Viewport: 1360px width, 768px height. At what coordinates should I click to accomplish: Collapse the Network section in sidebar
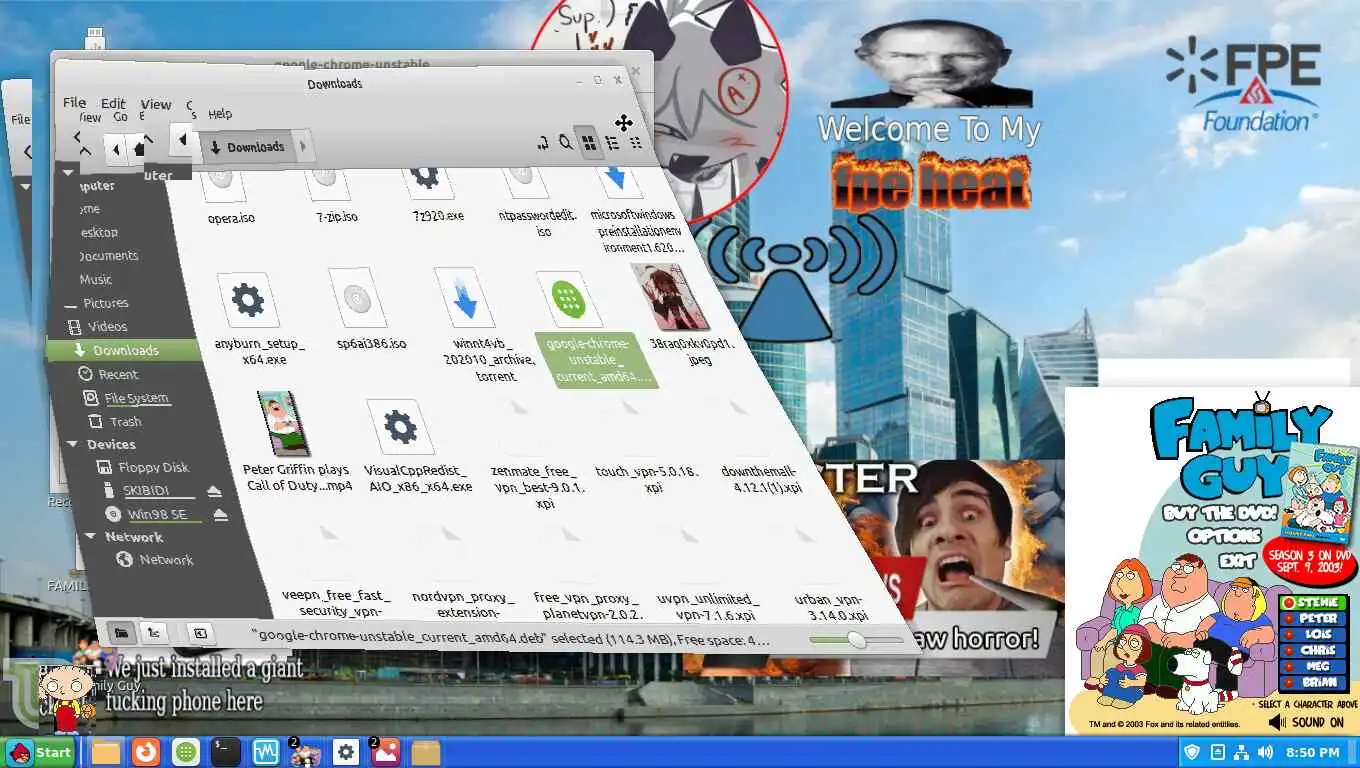(x=91, y=537)
